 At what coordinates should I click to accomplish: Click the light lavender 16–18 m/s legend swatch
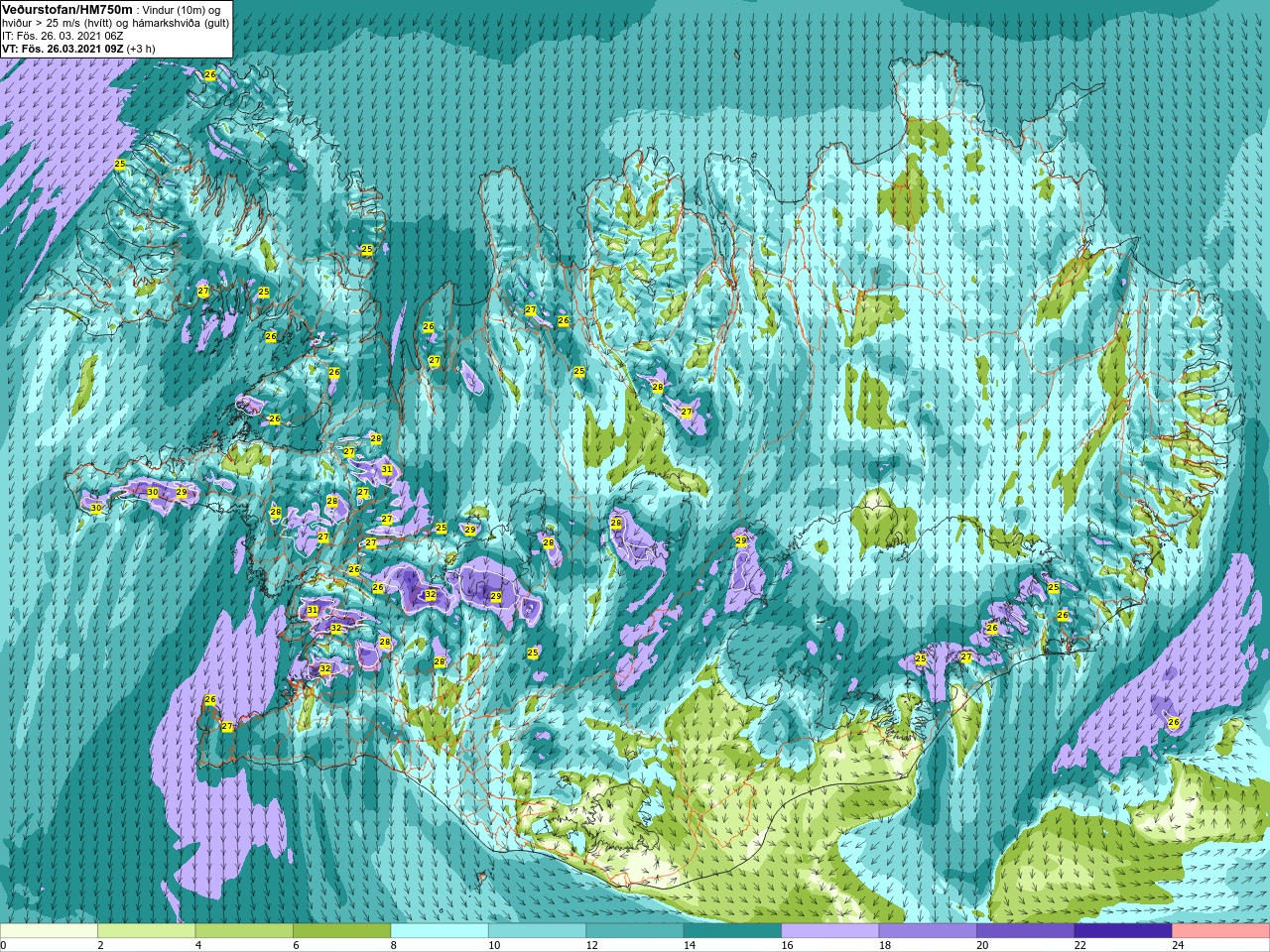click(830, 931)
